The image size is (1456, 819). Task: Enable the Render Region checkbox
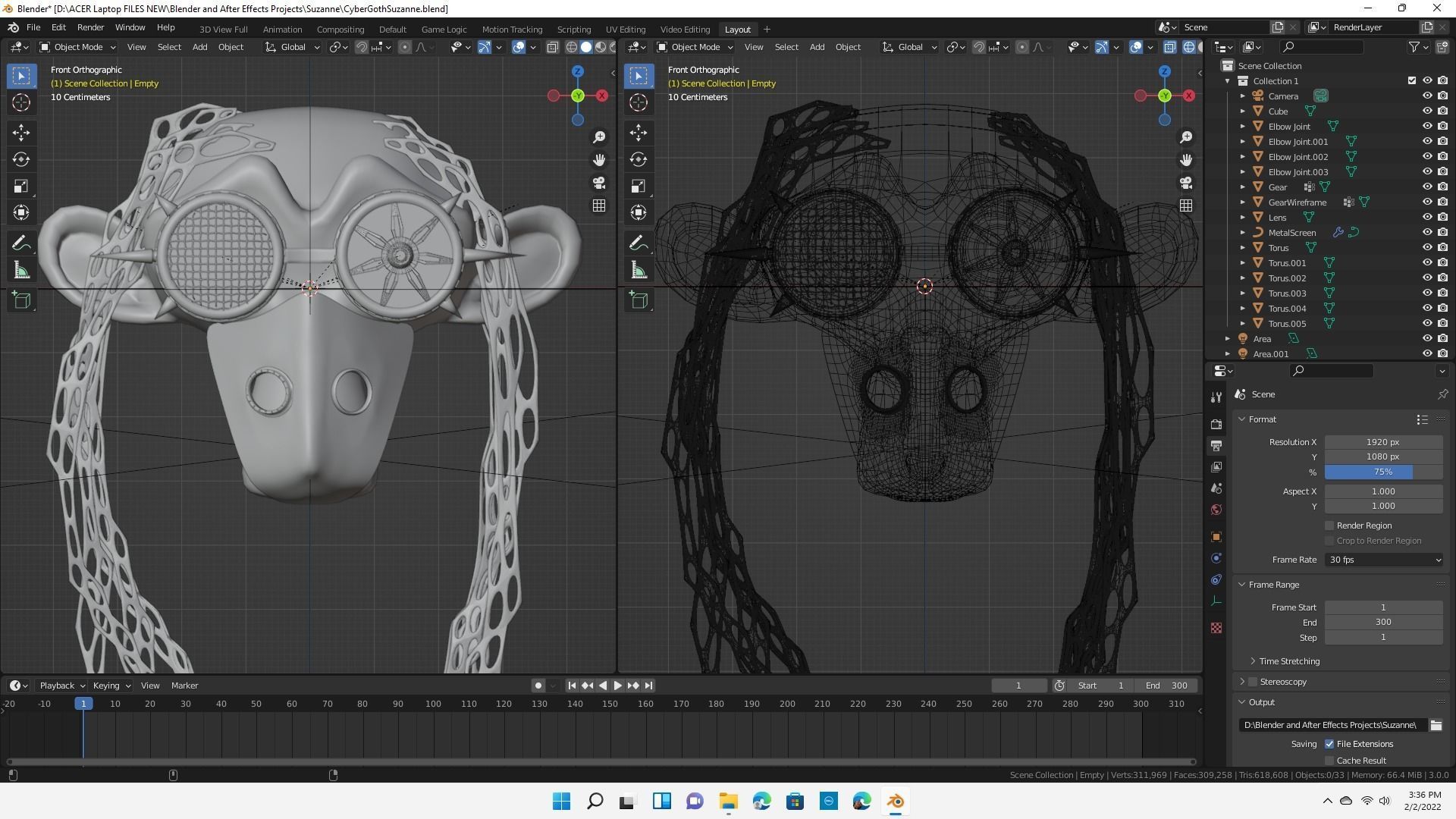[1329, 526]
